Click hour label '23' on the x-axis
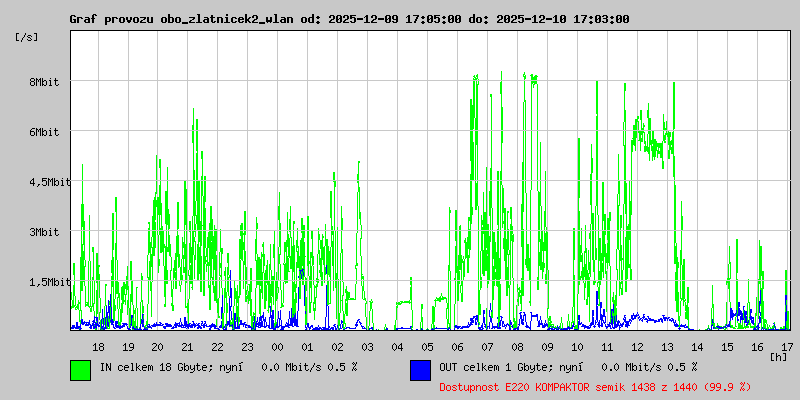 tap(247, 347)
